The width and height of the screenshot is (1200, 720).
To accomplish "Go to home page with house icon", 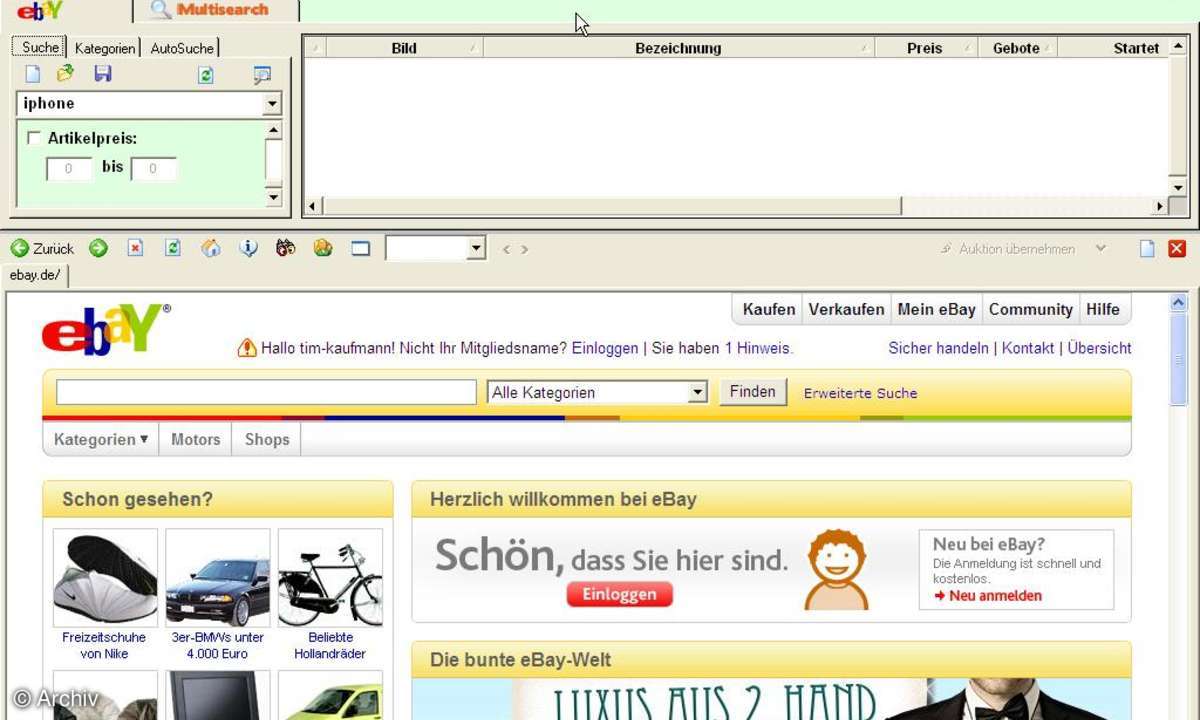I will click(x=210, y=248).
